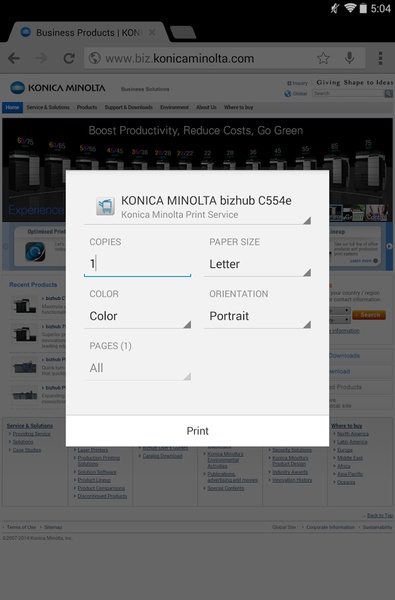395x600 pixels.
Task: Click Back to Top link
Action: (379, 515)
